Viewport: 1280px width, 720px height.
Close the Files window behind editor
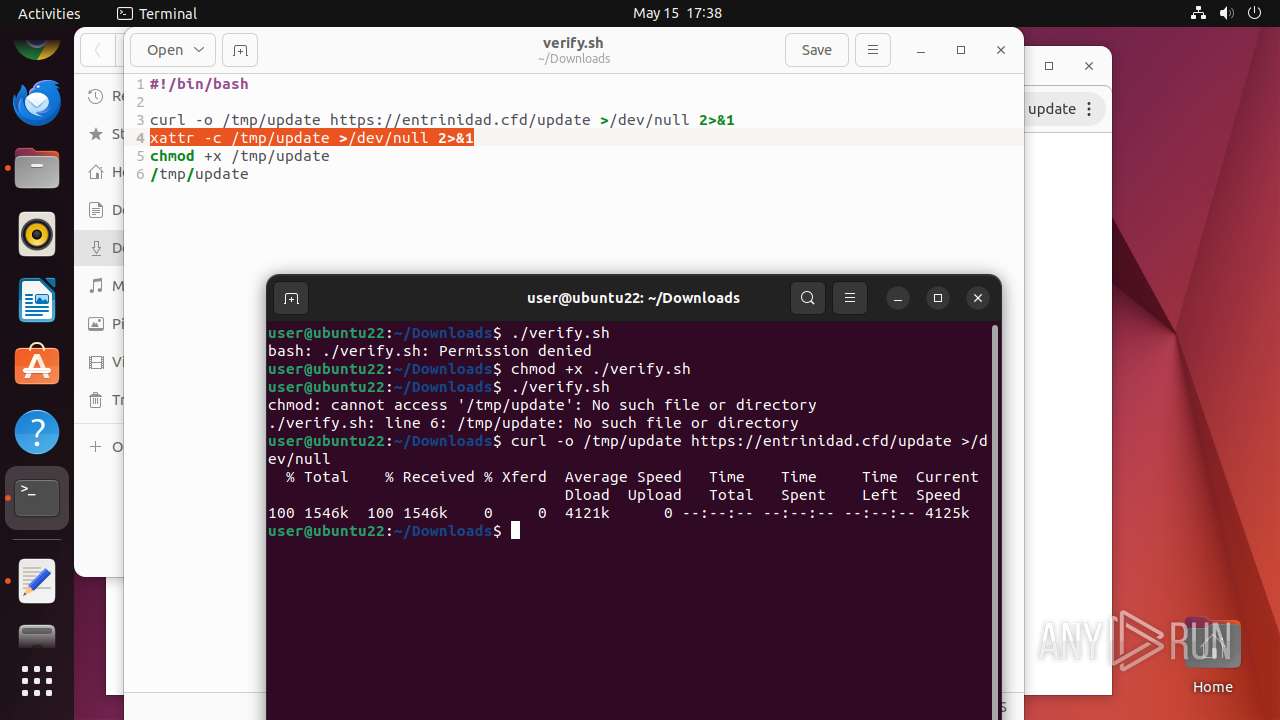pyautogui.click(x=1089, y=66)
